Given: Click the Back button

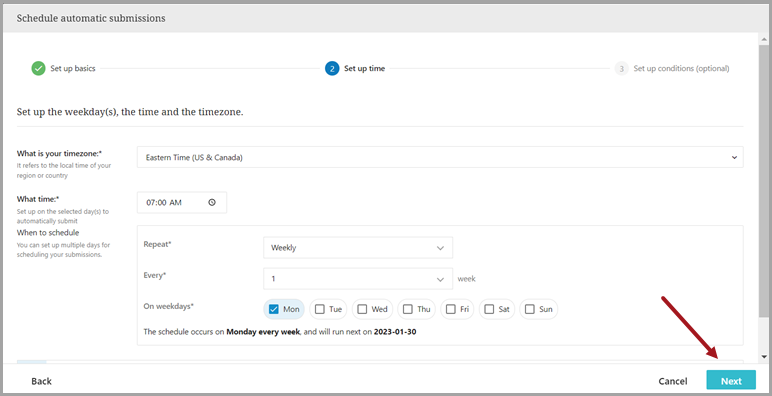Looking at the screenshot, I should (41, 381).
